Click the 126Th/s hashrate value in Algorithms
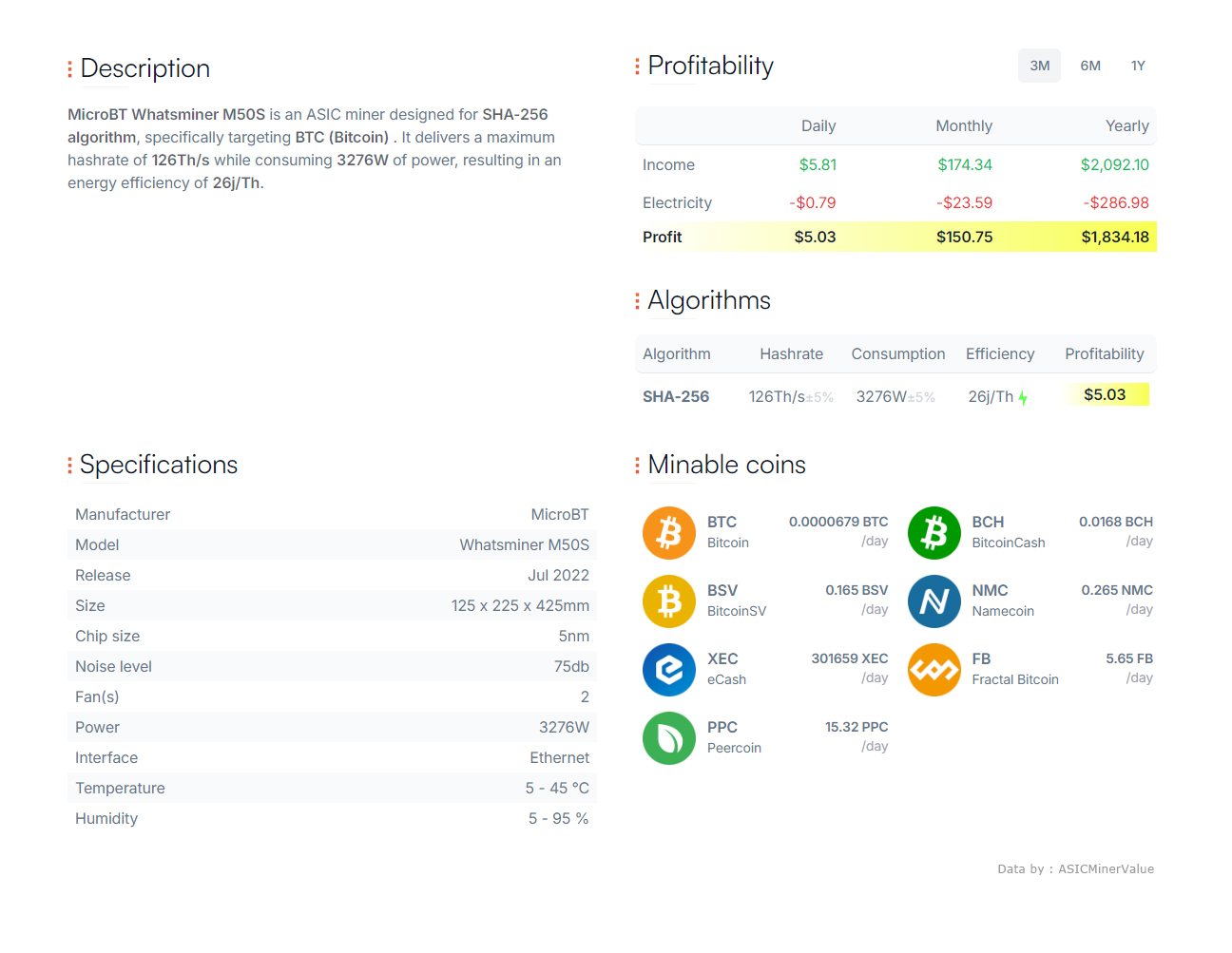This screenshot has width=1232, height=953. click(777, 396)
